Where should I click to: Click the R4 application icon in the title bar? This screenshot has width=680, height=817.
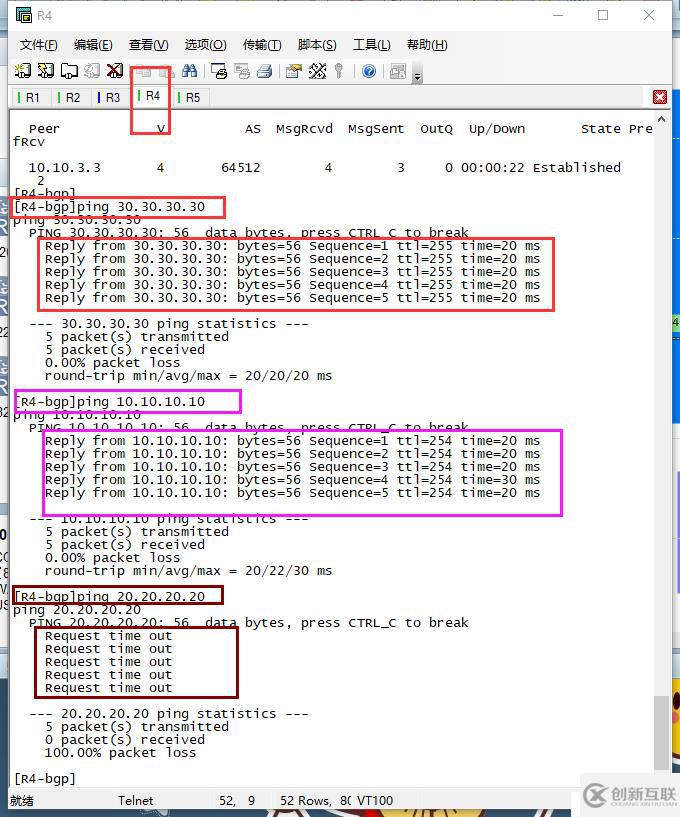(x=23, y=15)
